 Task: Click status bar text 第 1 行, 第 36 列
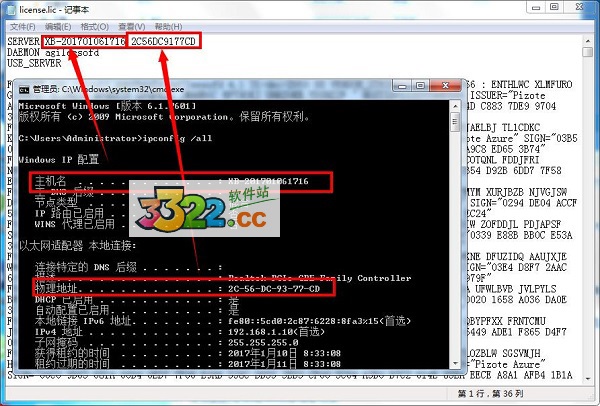(491, 393)
